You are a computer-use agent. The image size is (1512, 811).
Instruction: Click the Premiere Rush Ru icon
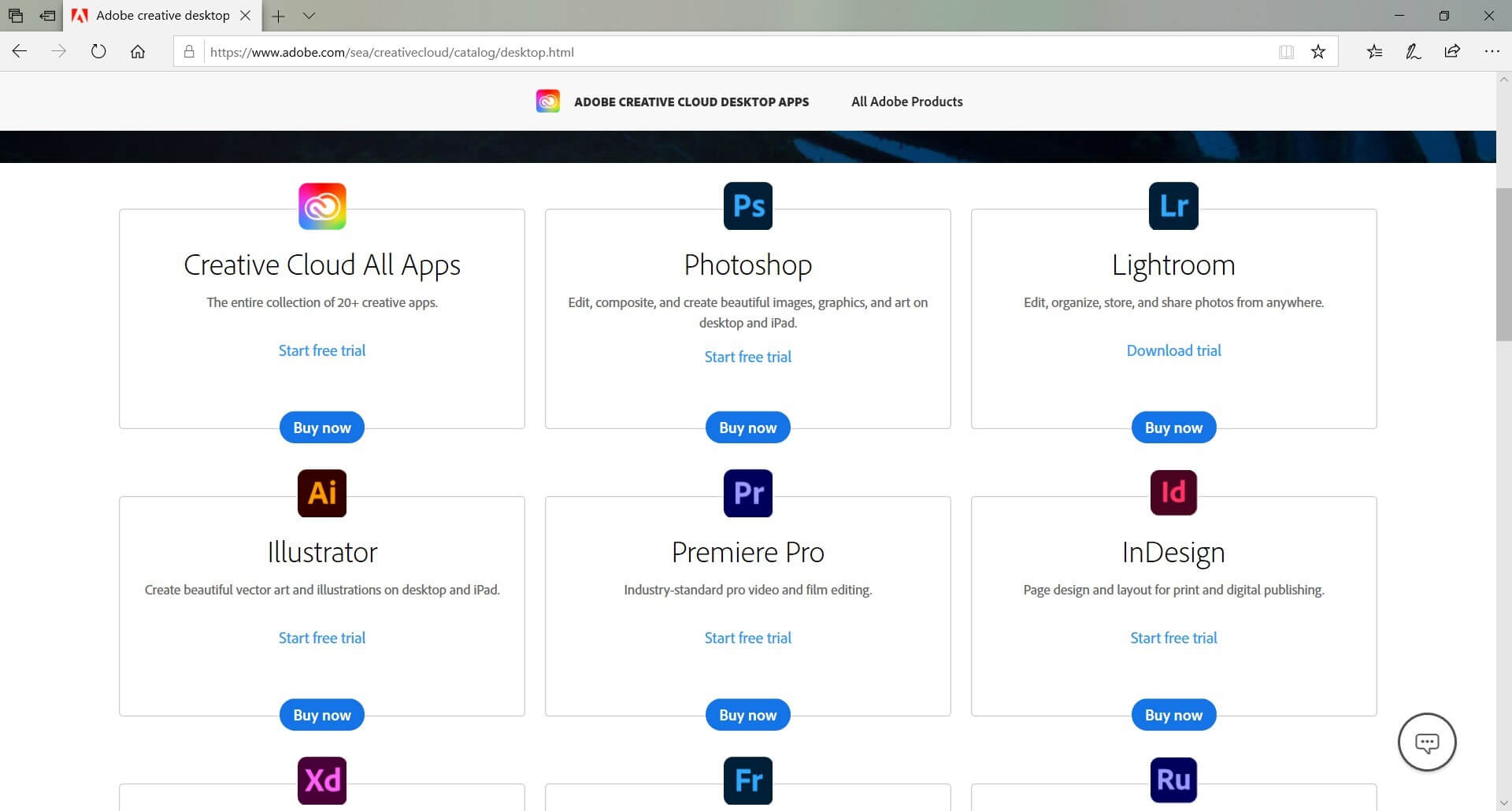click(x=1173, y=780)
